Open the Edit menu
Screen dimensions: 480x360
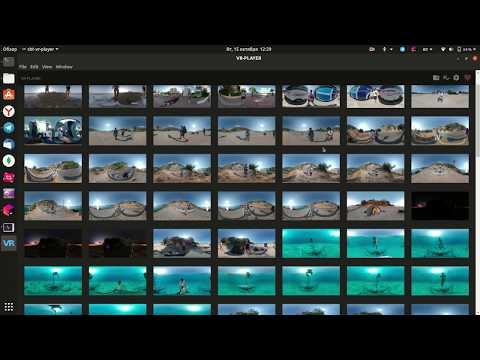pyautogui.click(x=34, y=67)
